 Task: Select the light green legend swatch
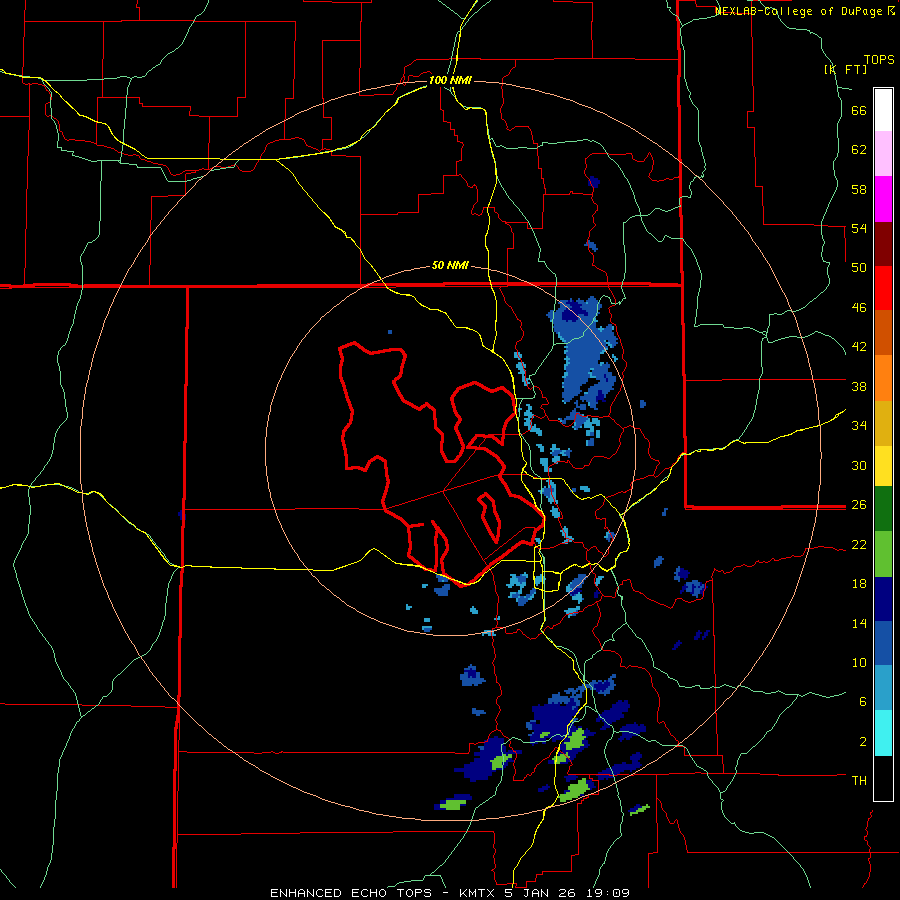coord(883,554)
